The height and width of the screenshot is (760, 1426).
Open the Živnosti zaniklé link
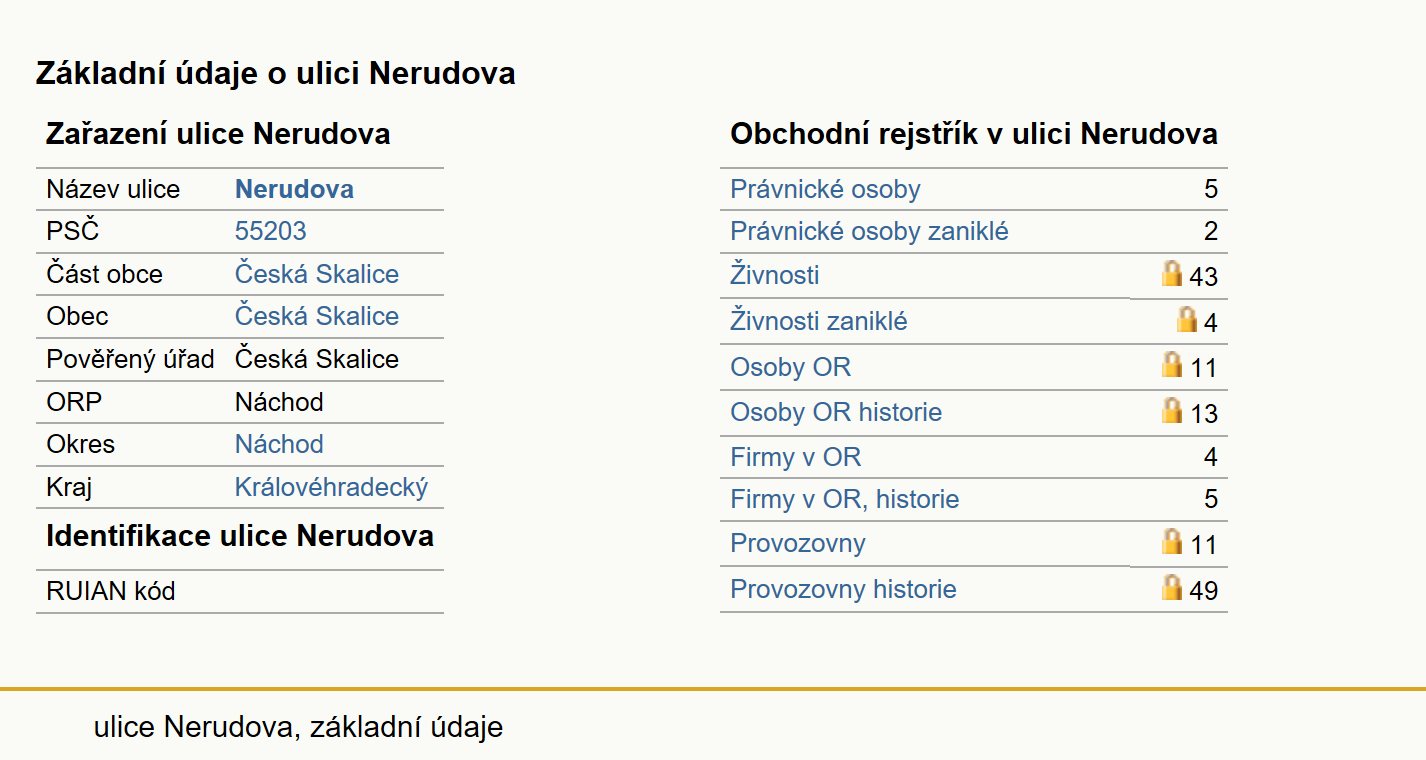coord(819,322)
